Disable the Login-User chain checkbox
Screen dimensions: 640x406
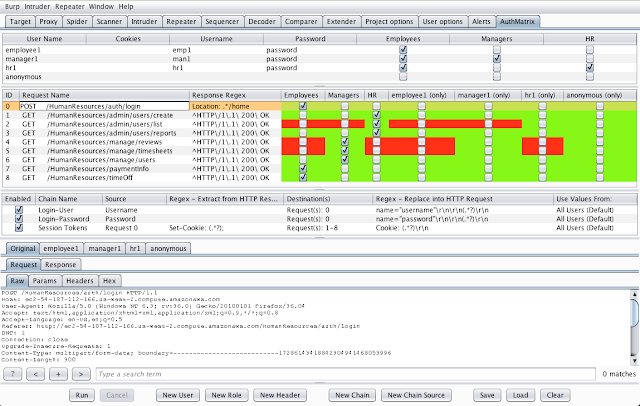point(19,210)
